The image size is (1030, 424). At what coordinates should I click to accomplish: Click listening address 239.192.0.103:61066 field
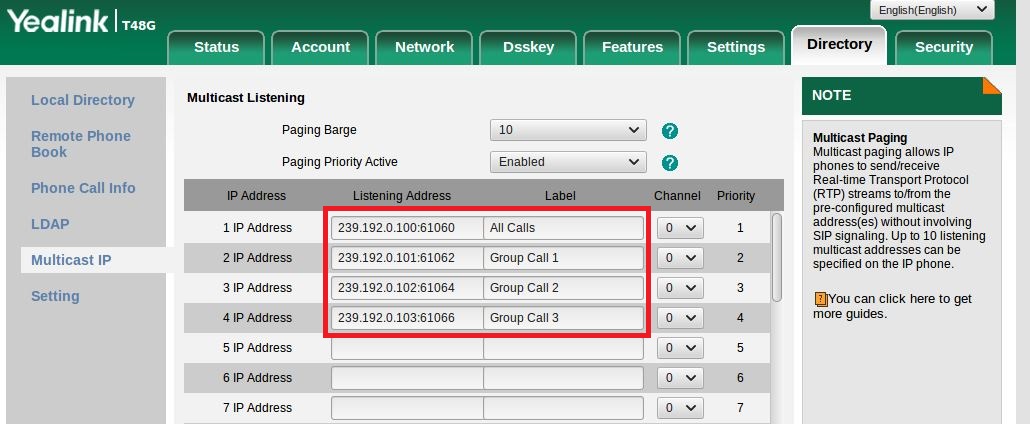(x=407, y=318)
